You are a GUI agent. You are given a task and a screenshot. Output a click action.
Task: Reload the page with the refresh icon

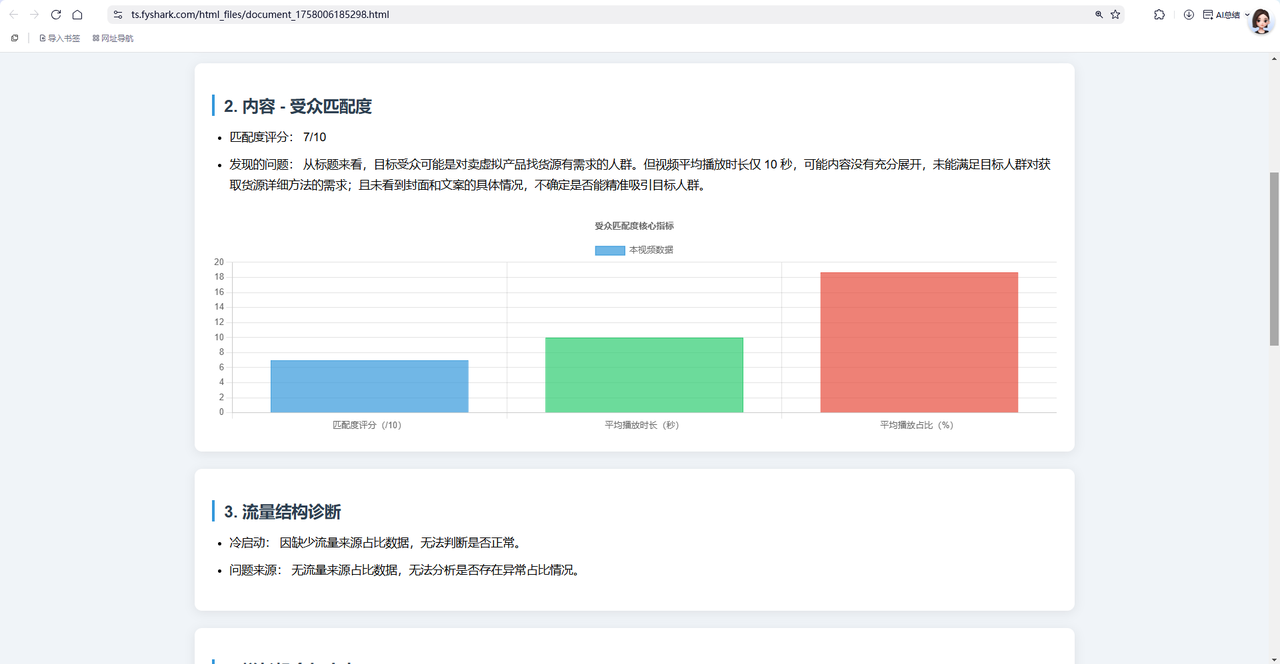[x=56, y=15]
